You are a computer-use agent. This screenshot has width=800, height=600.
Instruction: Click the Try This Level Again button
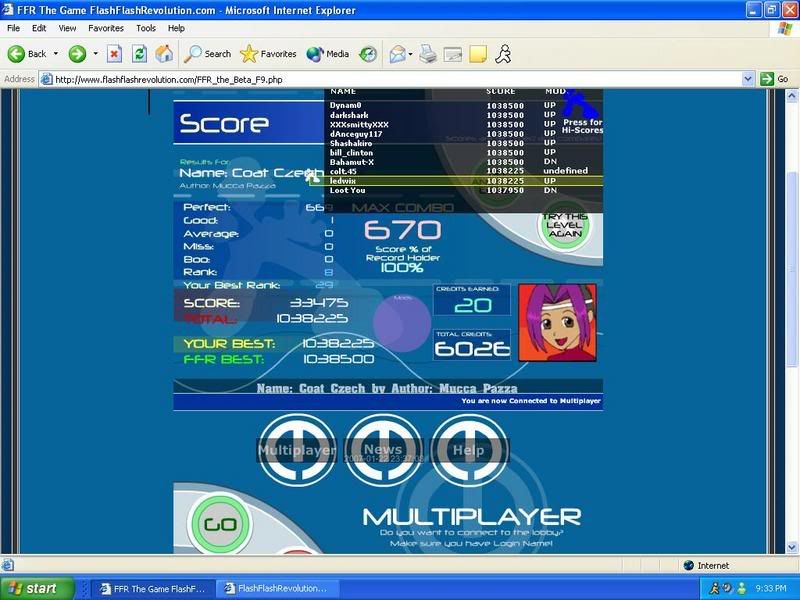click(x=564, y=225)
